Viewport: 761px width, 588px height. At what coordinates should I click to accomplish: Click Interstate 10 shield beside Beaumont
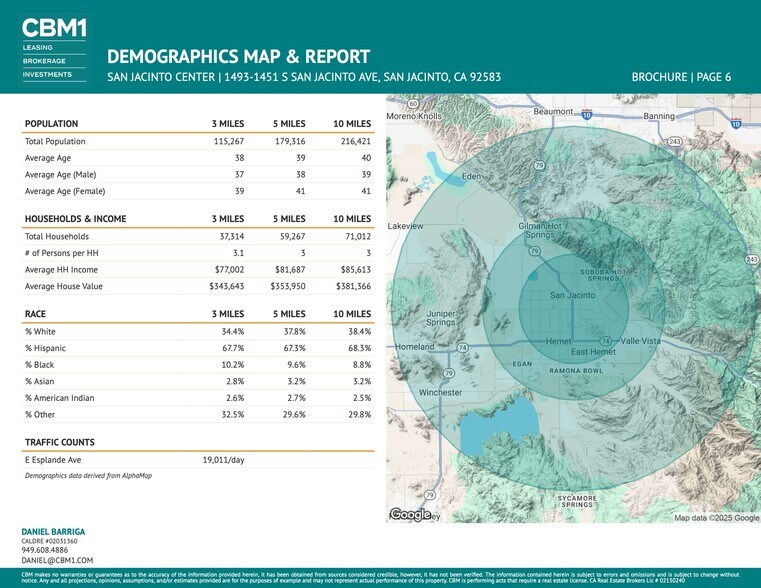[586, 115]
